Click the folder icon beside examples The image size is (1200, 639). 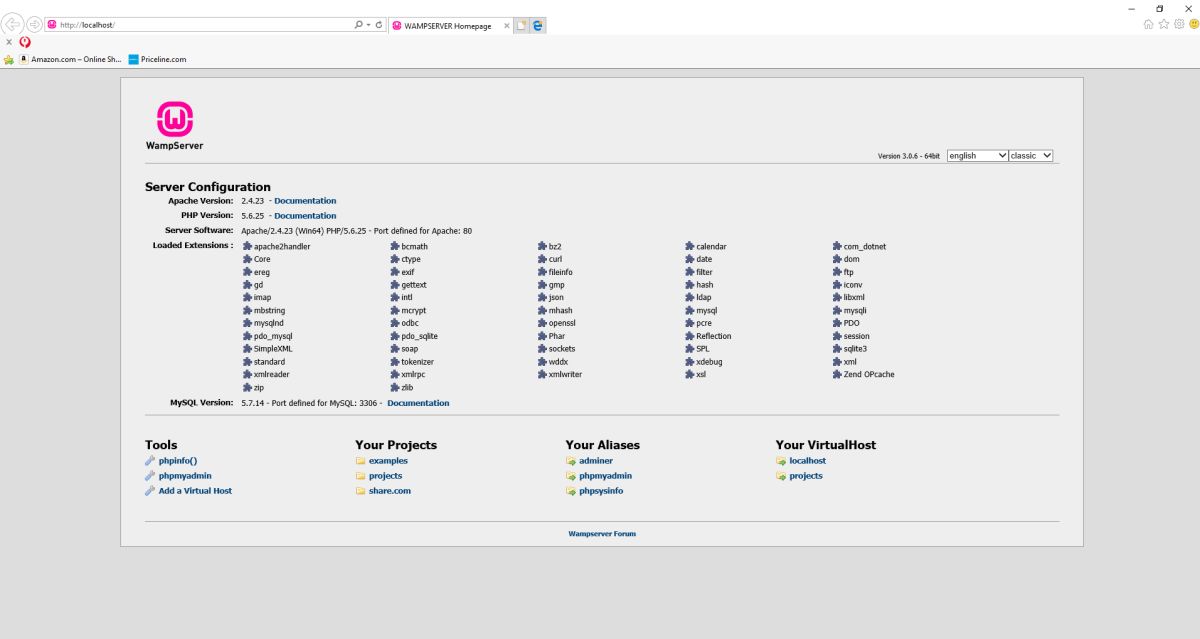360,460
